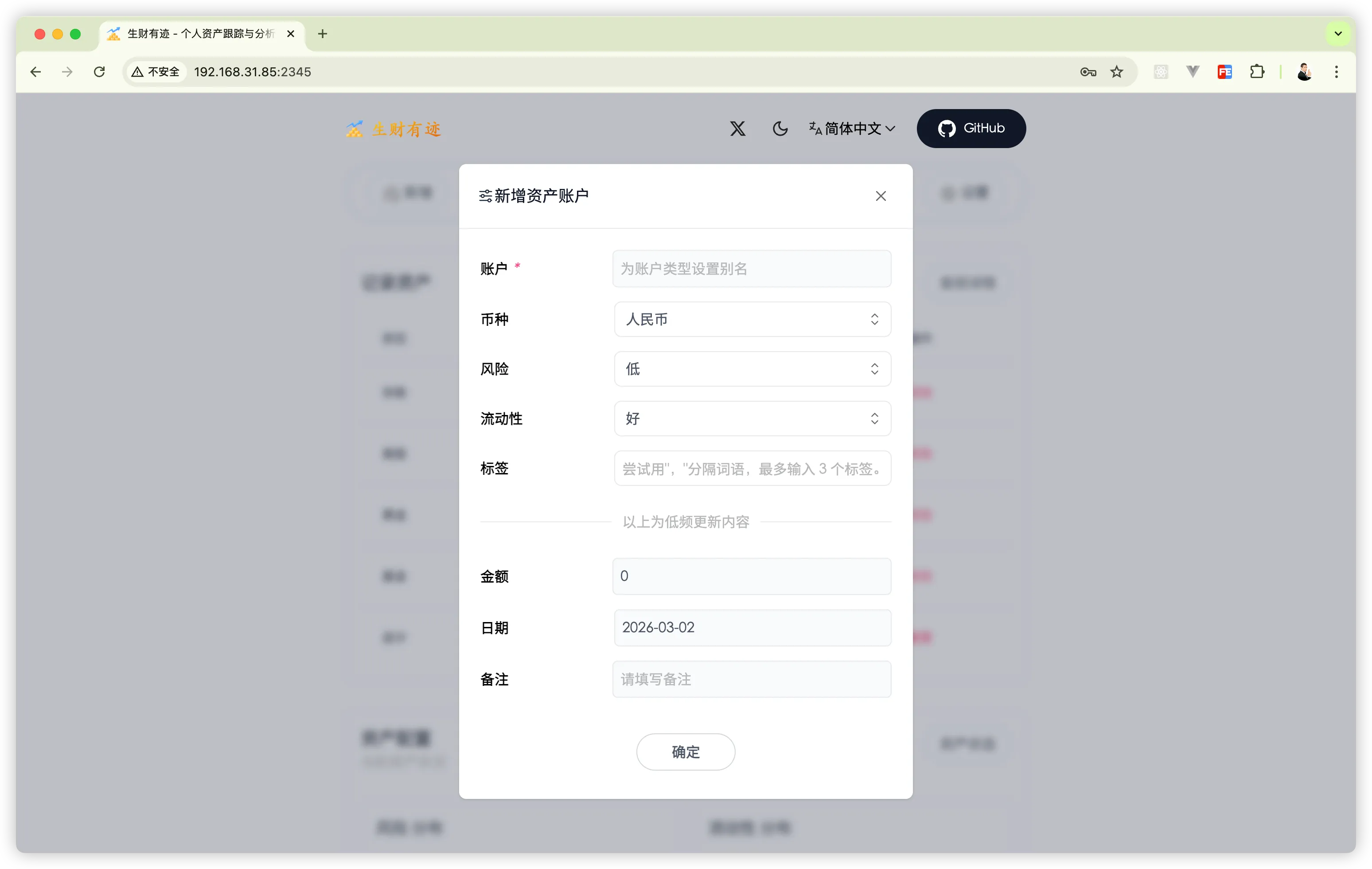Viewport: 1372px width, 869px height.
Task: Open the Vue DevTools extension icon
Action: 1193,72
